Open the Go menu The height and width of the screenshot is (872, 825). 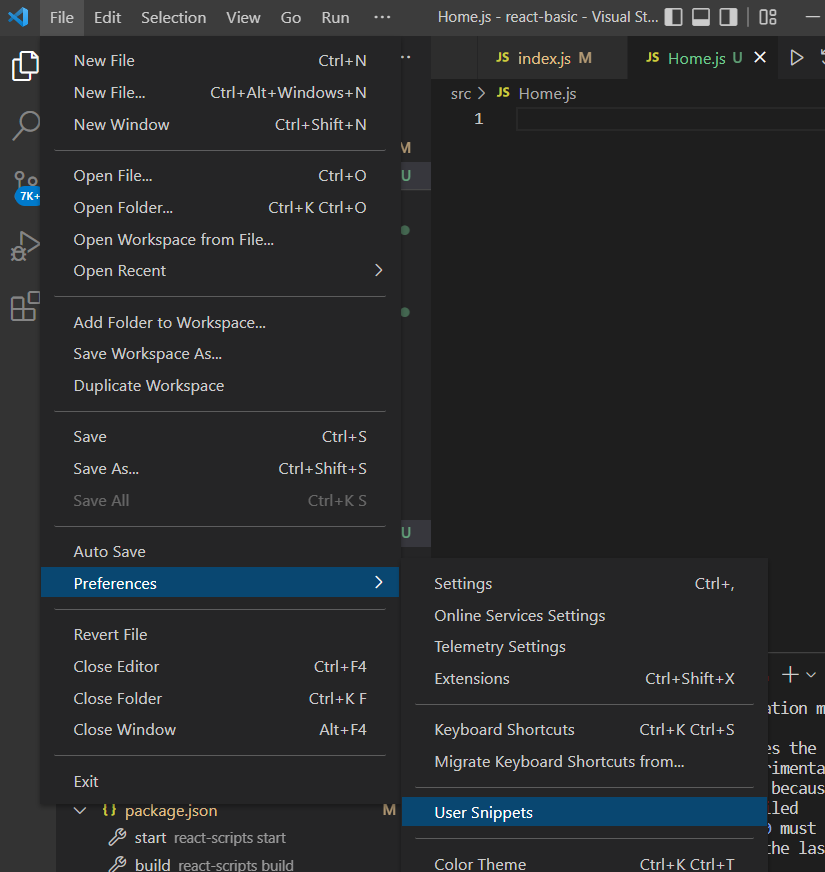[x=290, y=17]
